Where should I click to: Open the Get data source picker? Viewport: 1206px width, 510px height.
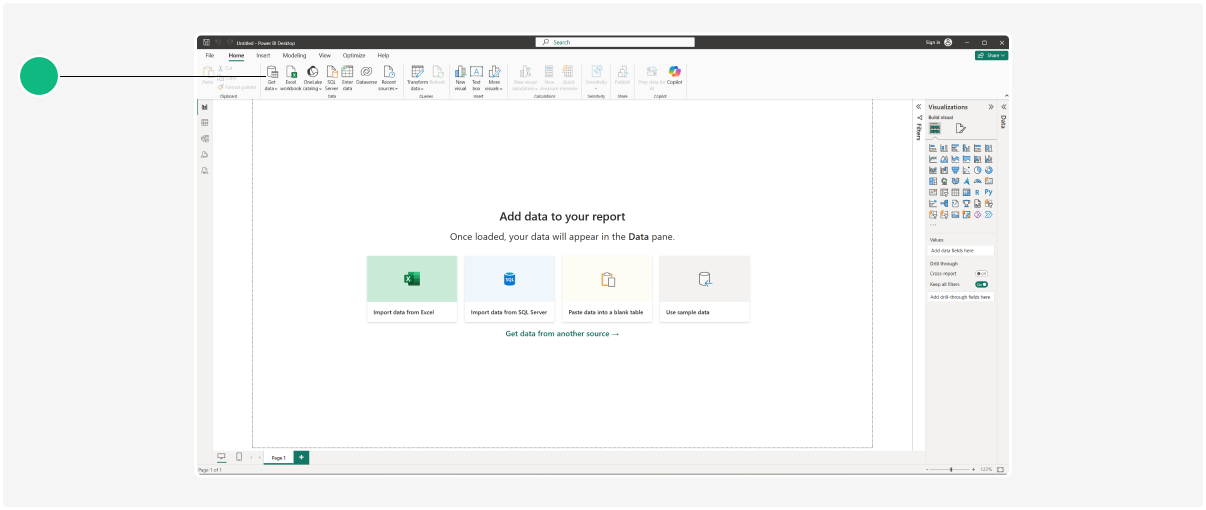pos(272,78)
